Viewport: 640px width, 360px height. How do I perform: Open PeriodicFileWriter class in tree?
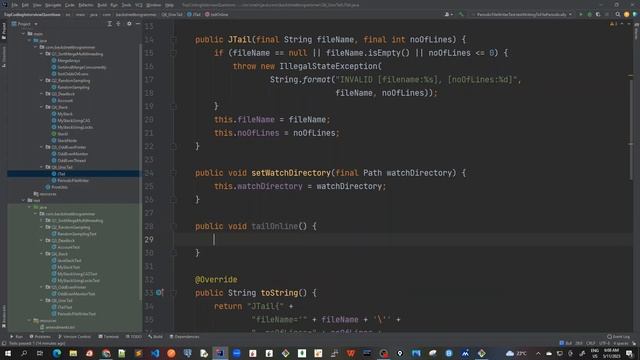pyautogui.click(x=70, y=180)
